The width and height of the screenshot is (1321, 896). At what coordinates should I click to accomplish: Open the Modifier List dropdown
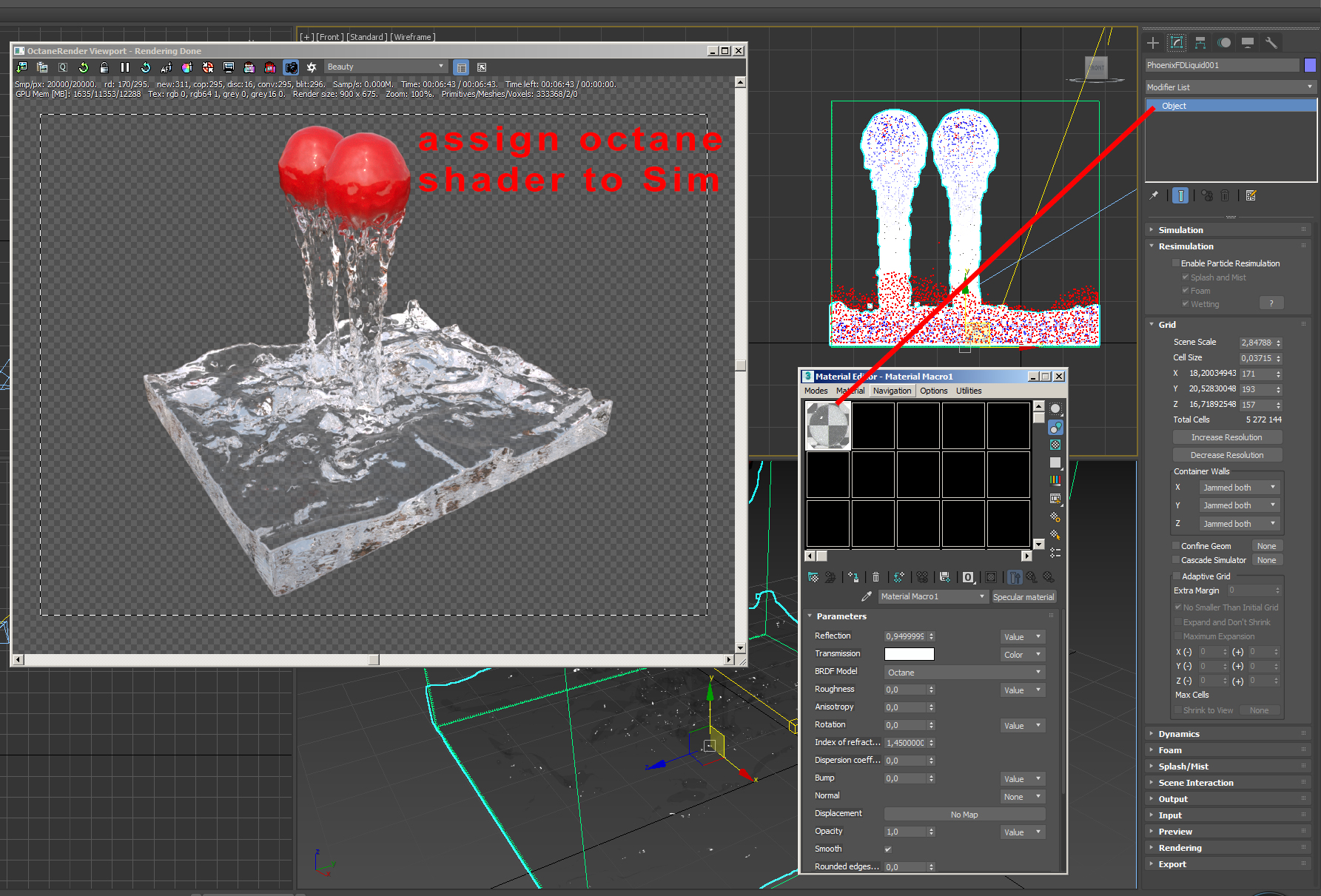1230,87
